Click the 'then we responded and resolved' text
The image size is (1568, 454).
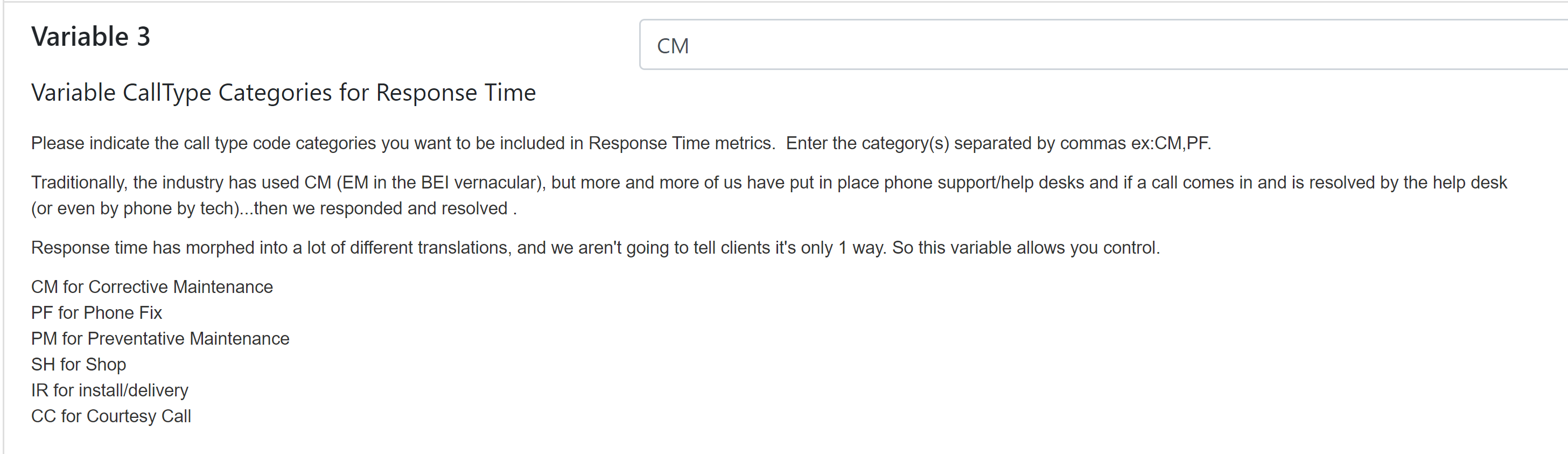pos(381,208)
